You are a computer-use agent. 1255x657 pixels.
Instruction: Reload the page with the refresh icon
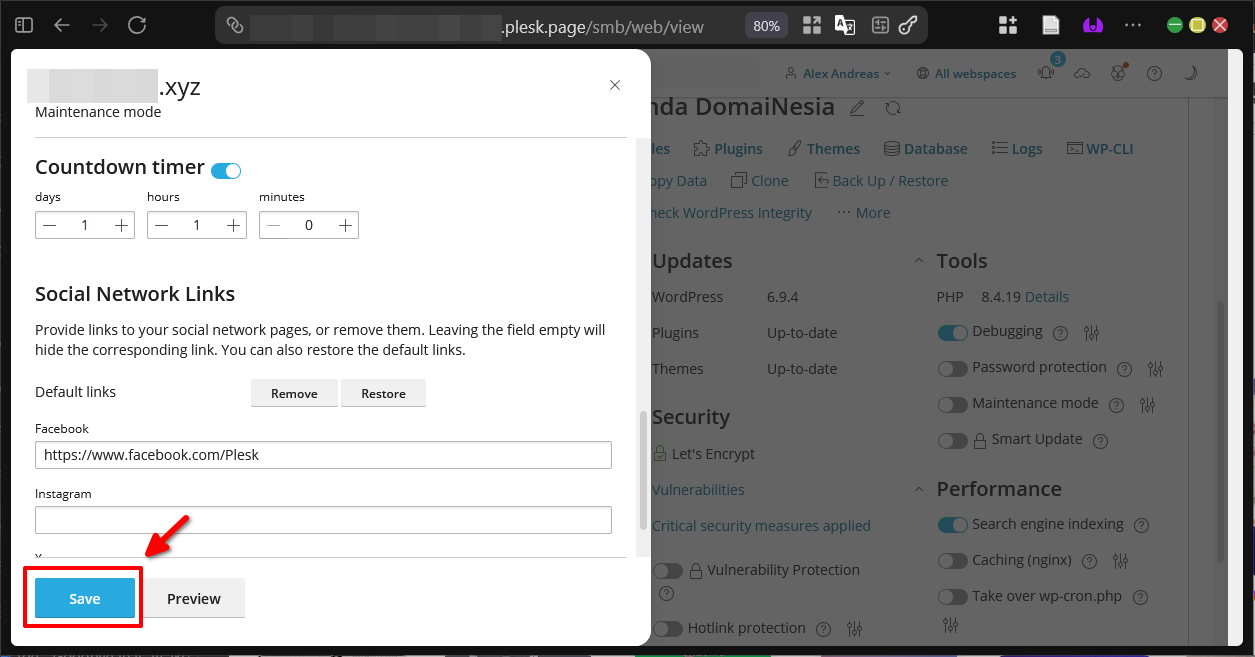(x=138, y=25)
